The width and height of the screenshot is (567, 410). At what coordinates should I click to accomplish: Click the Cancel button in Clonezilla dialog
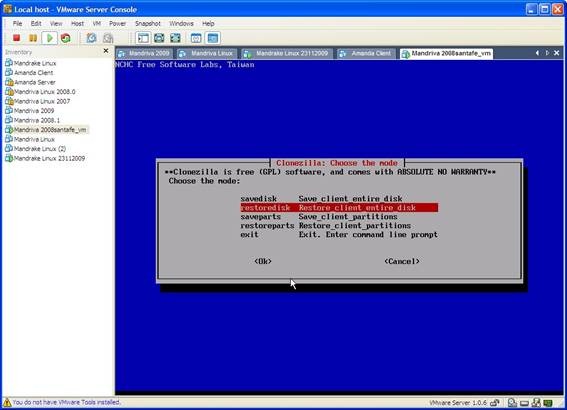[402, 261]
